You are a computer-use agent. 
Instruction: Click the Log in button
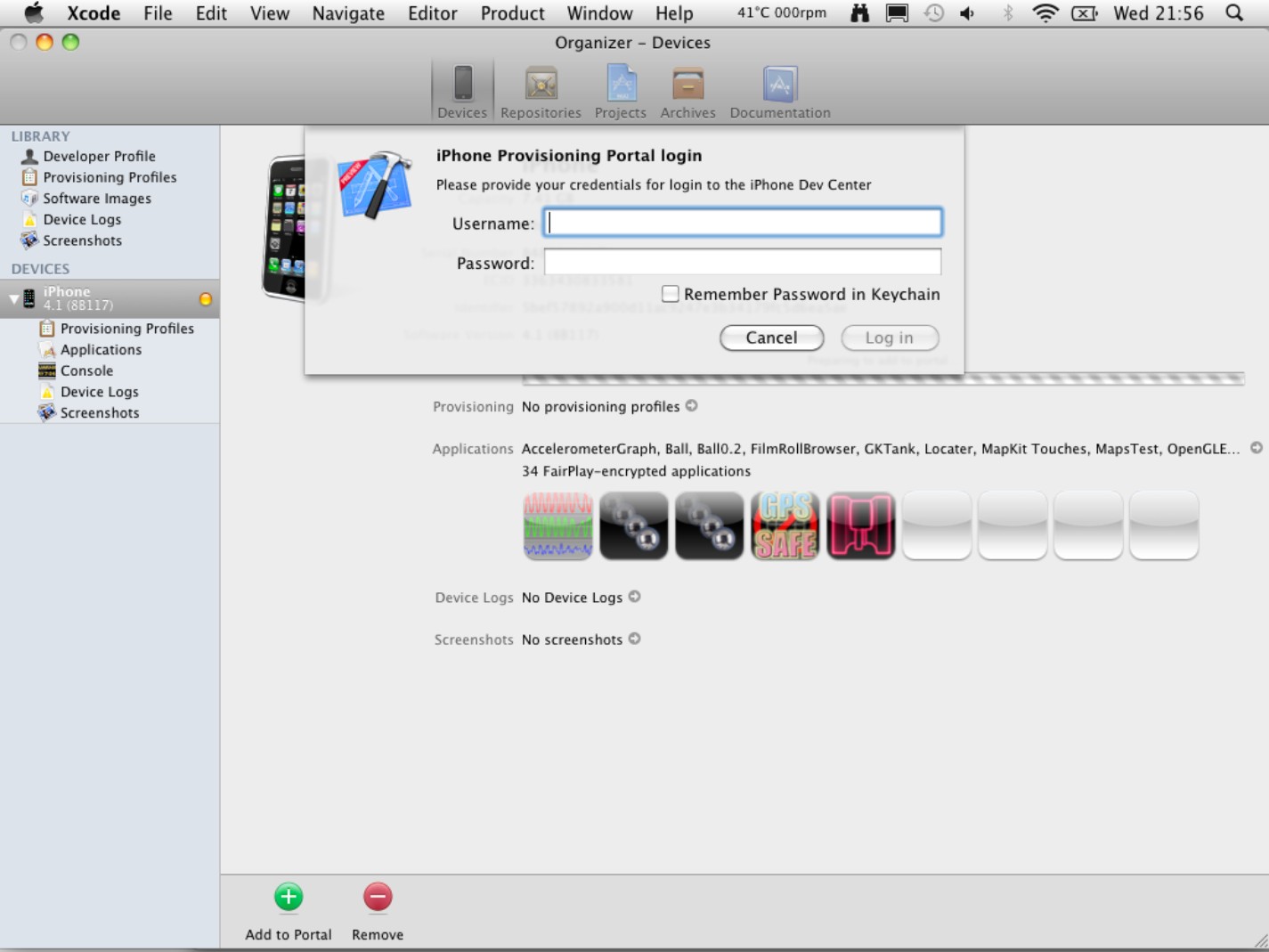(x=890, y=338)
